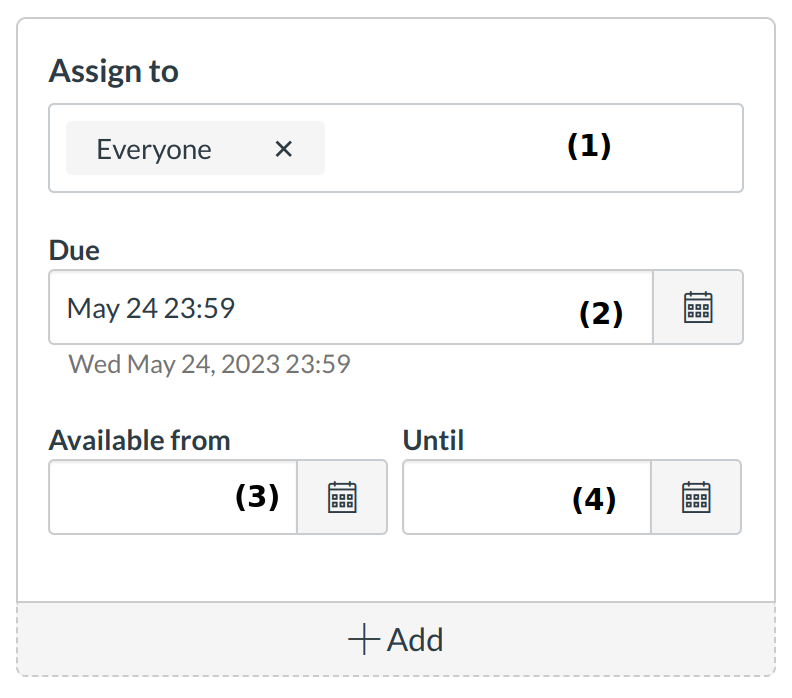This screenshot has height=698, width=792.
Task: Click the "Due" field label
Action: click(74, 250)
